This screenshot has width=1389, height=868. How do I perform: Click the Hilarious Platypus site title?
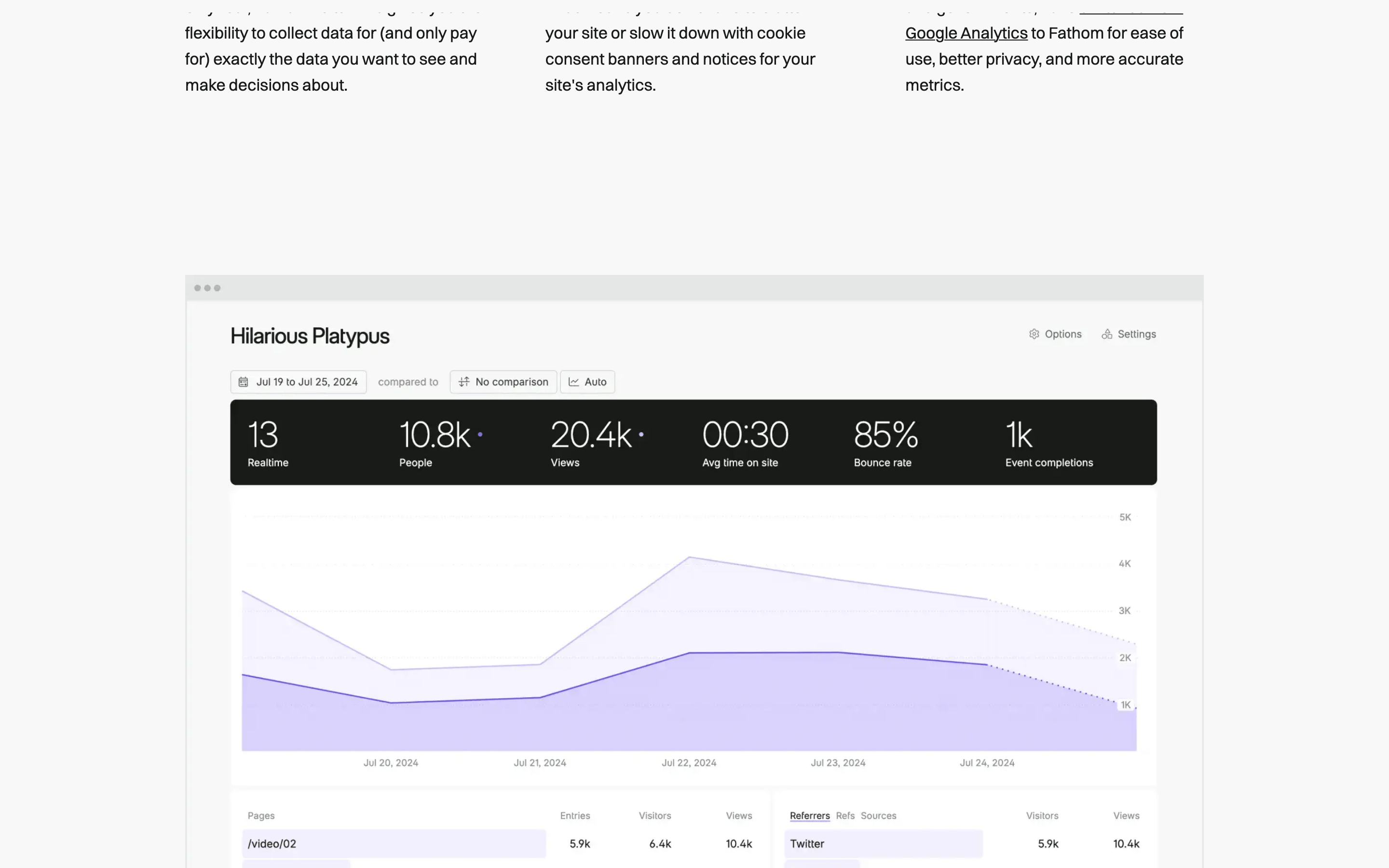[x=310, y=337]
